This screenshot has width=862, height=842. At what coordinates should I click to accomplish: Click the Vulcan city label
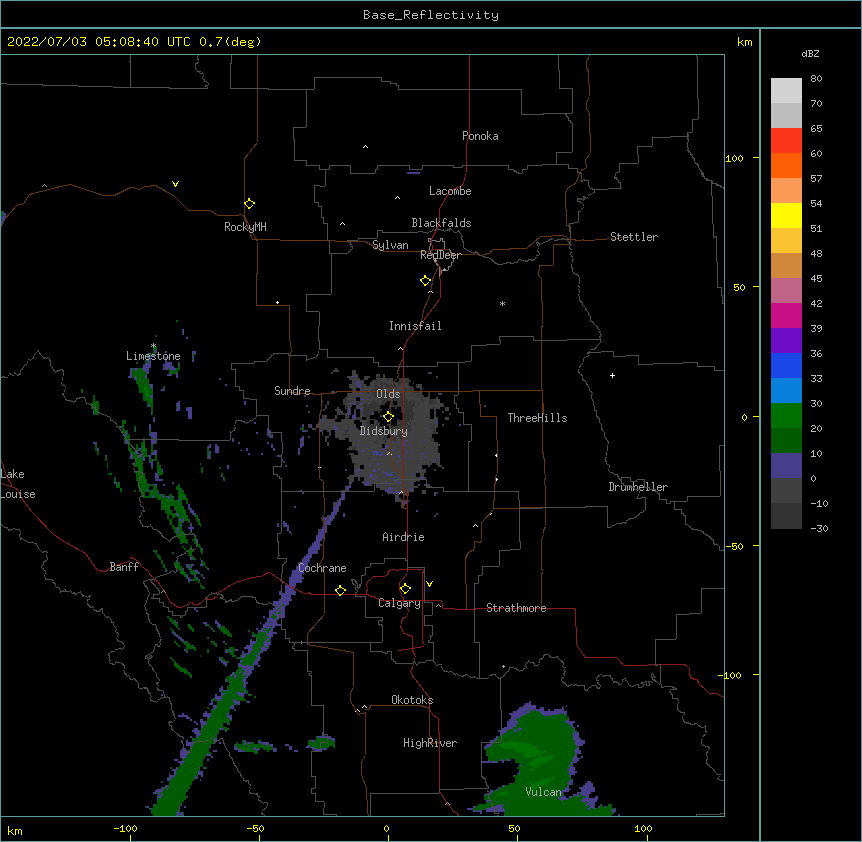(x=543, y=792)
